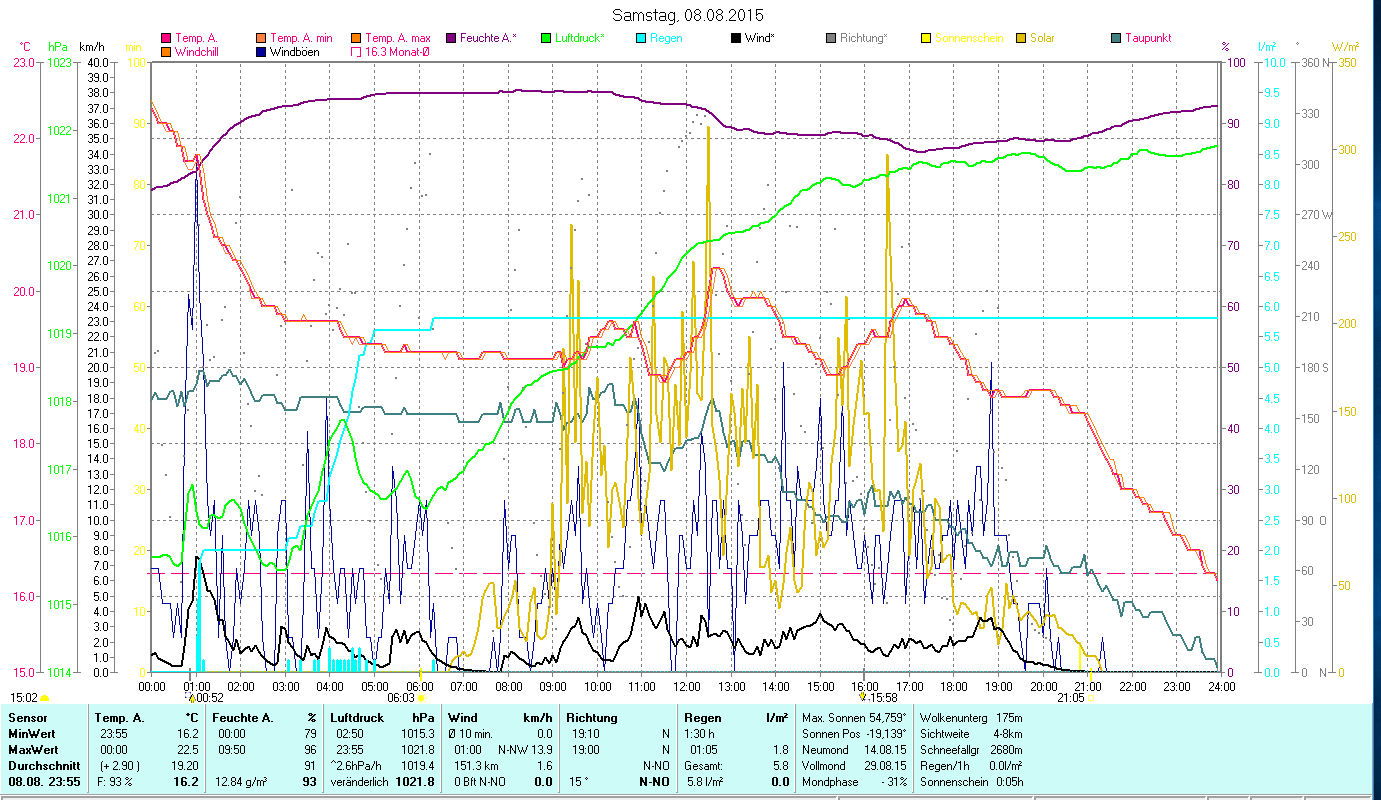Click the Sensor header in the table
This screenshot has width=1381, height=800.
click(x=27, y=717)
